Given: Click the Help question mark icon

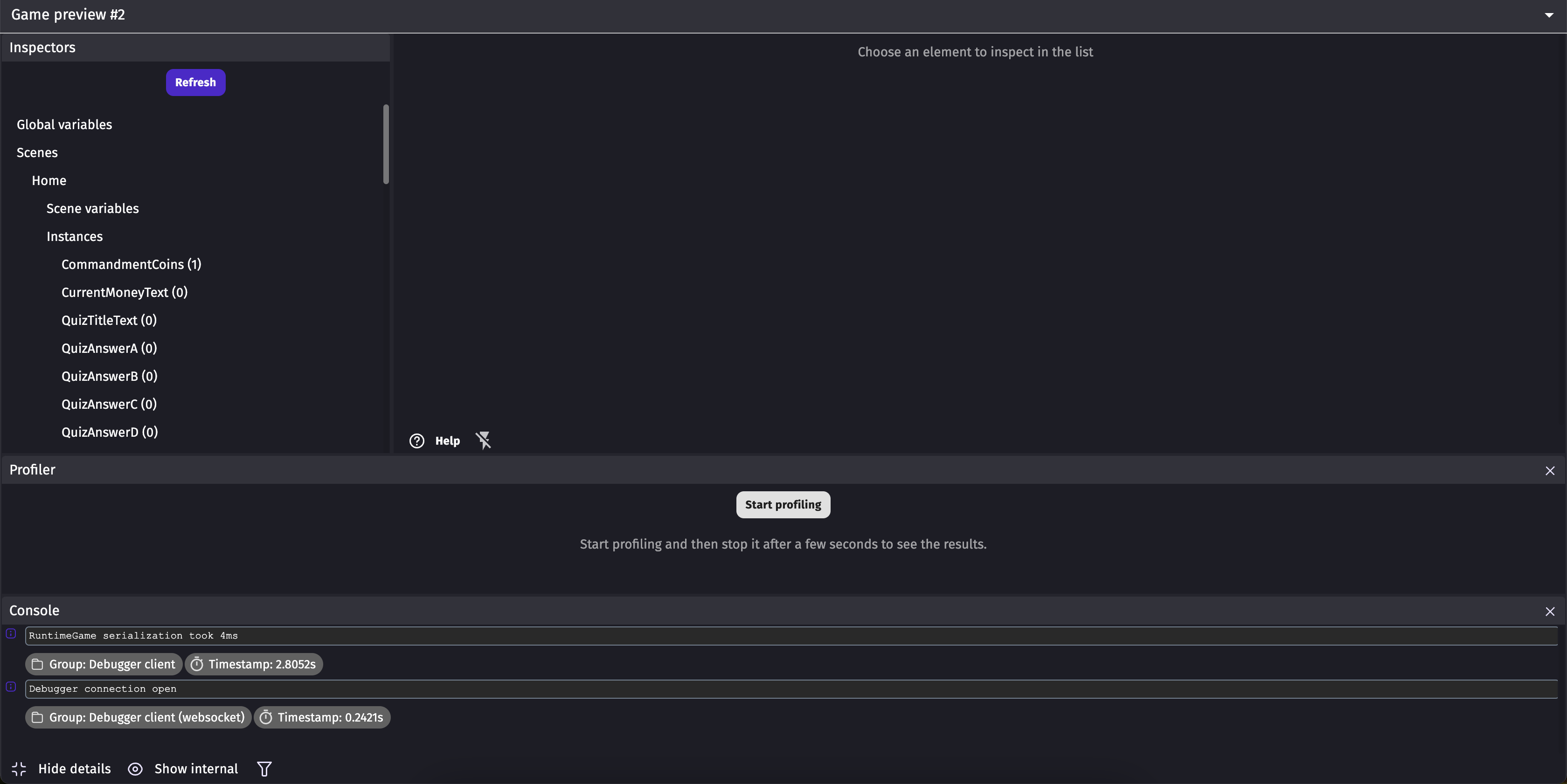Looking at the screenshot, I should coord(416,440).
